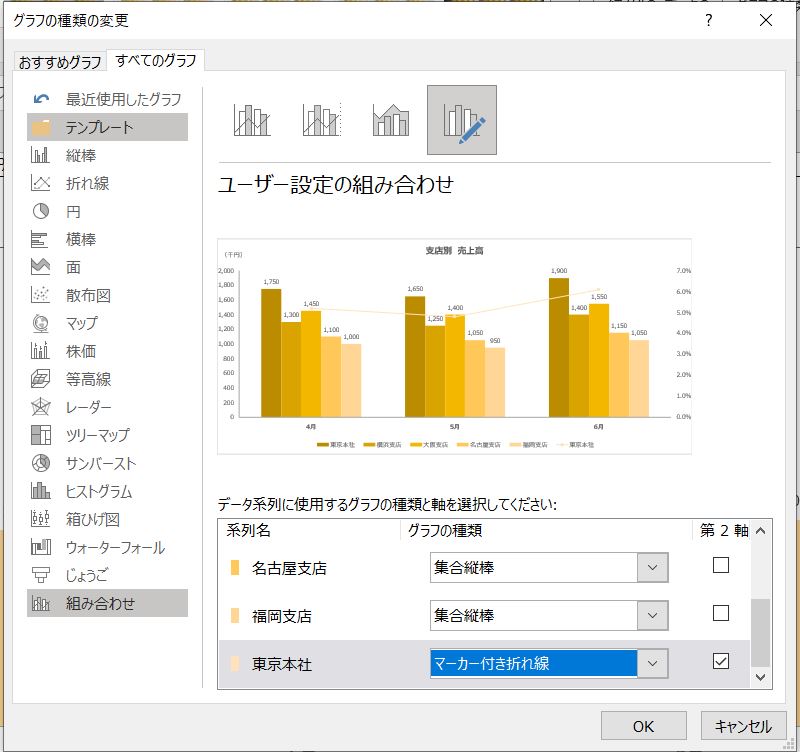Choose clustered column with line subtype icon

[x=252, y=120]
